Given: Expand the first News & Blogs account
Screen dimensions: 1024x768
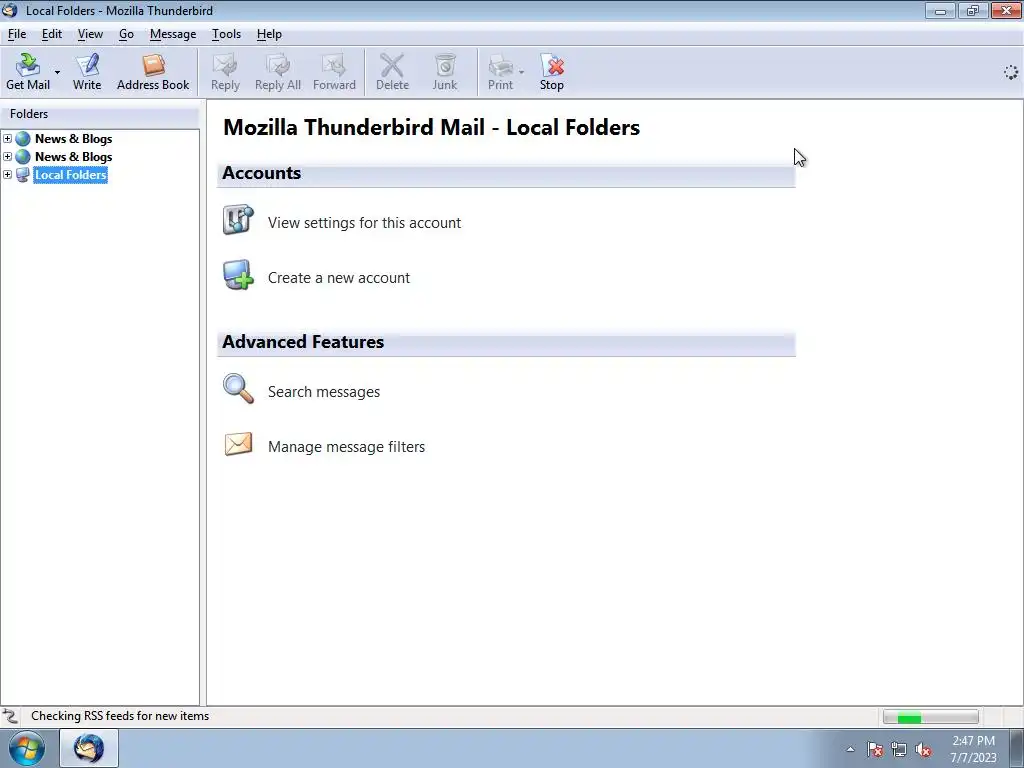Looking at the screenshot, I should (x=8, y=138).
